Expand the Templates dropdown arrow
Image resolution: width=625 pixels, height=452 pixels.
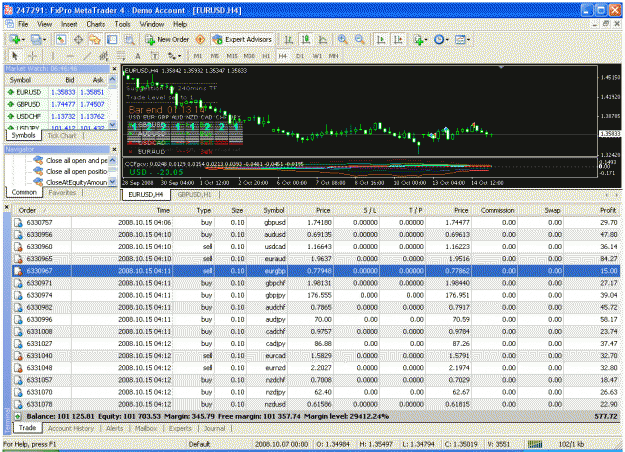pyautogui.click(x=468, y=39)
